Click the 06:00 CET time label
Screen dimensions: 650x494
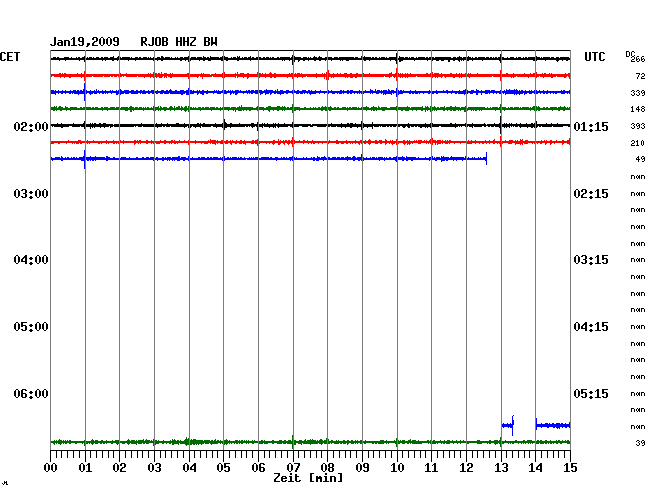(x=31, y=393)
